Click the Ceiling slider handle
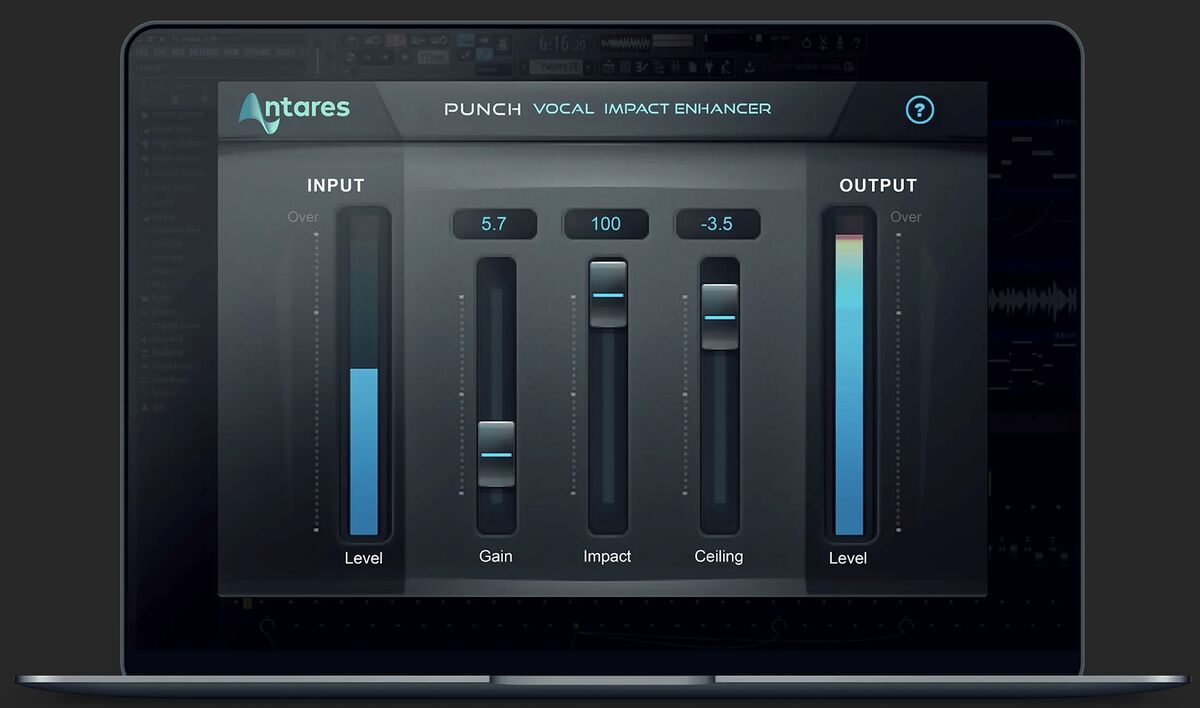1200x708 pixels. tap(719, 316)
